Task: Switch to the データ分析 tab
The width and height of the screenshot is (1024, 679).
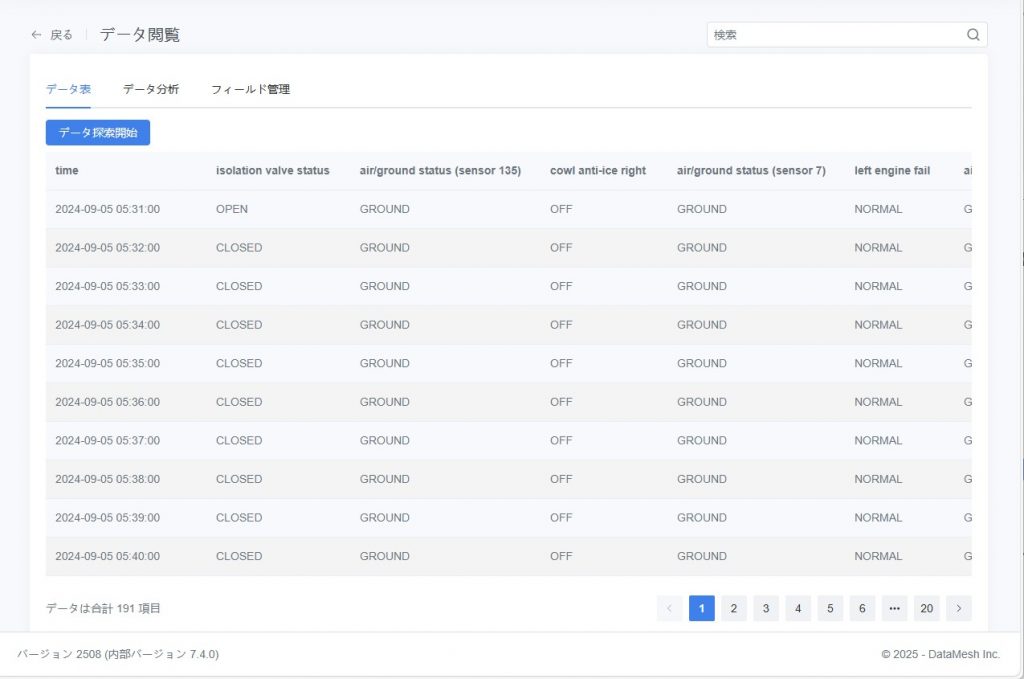Action: [151, 89]
